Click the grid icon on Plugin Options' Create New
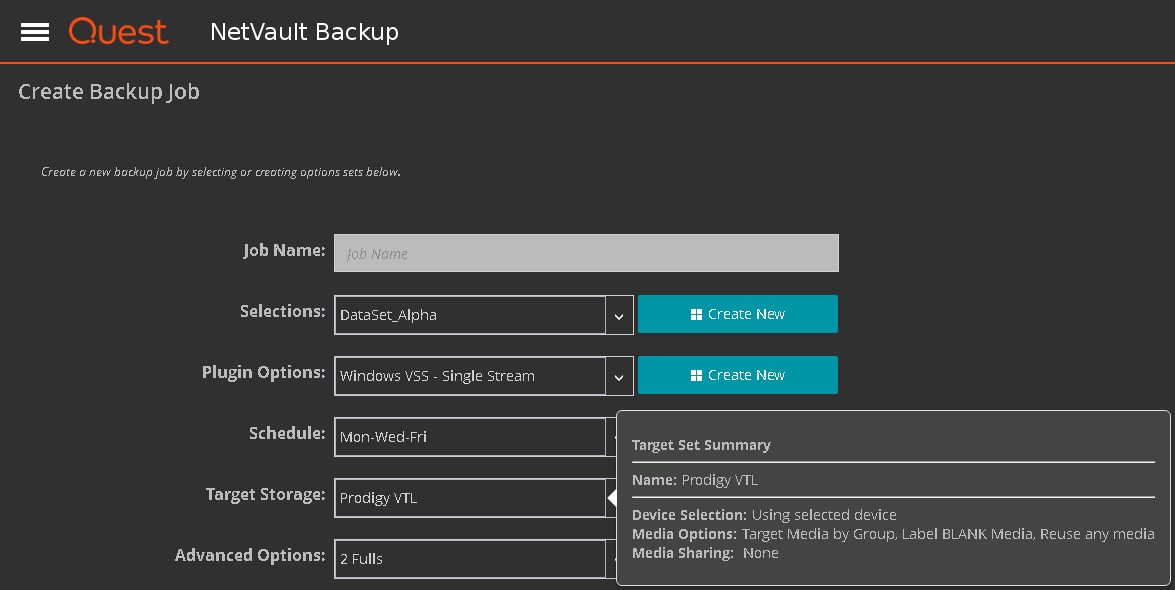This screenshot has height=590, width=1175. coord(696,375)
